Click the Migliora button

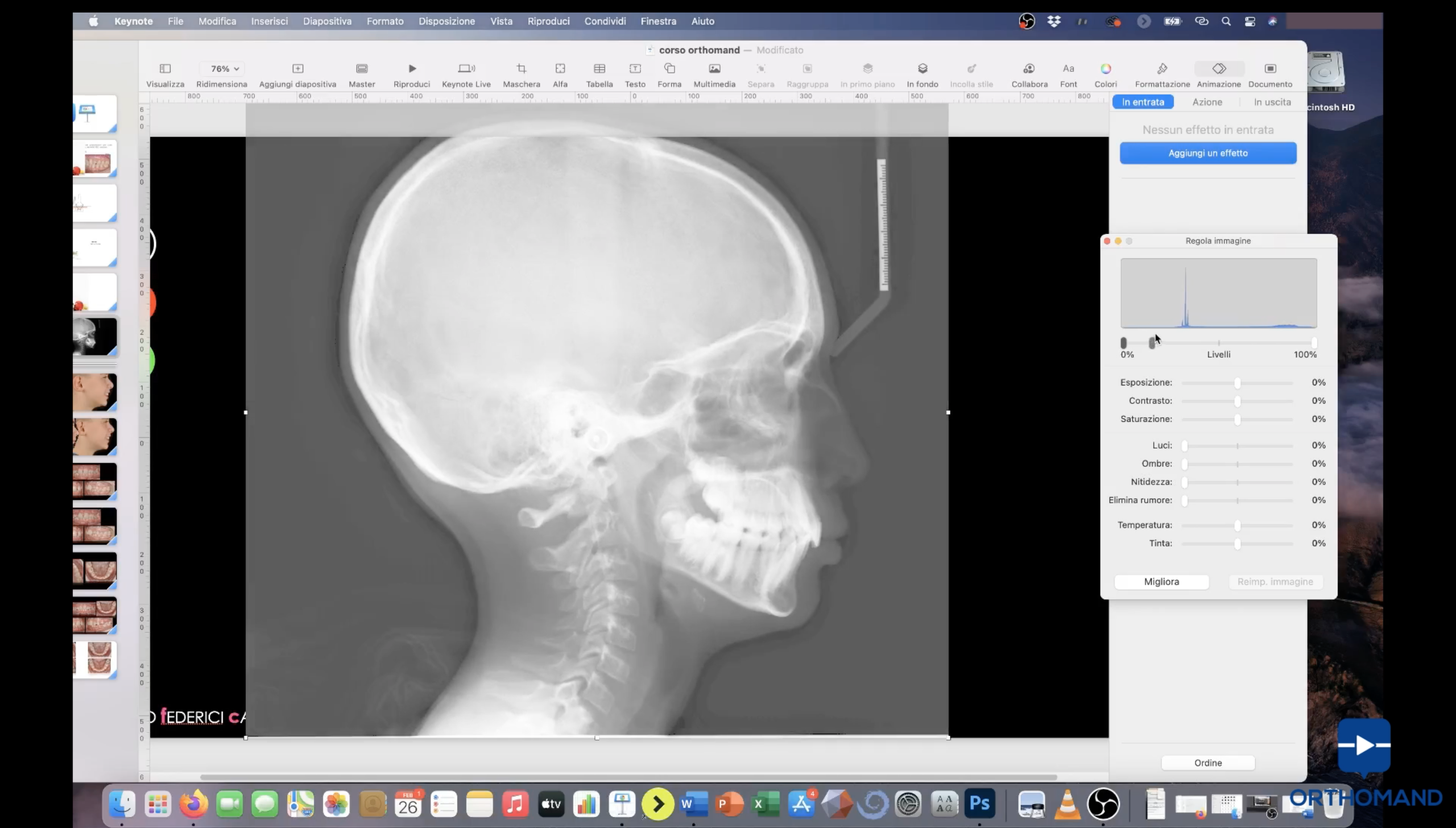pyautogui.click(x=1161, y=582)
